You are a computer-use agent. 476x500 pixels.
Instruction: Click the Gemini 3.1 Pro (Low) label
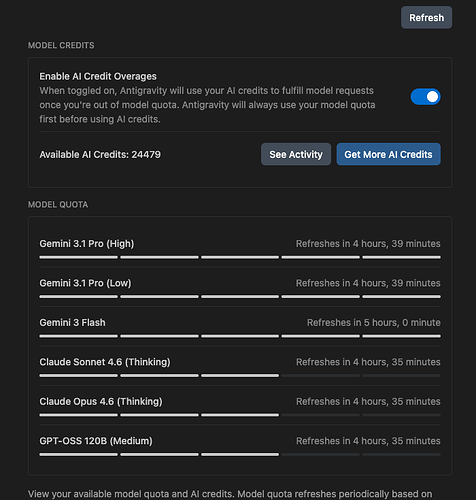(x=85, y=283)
